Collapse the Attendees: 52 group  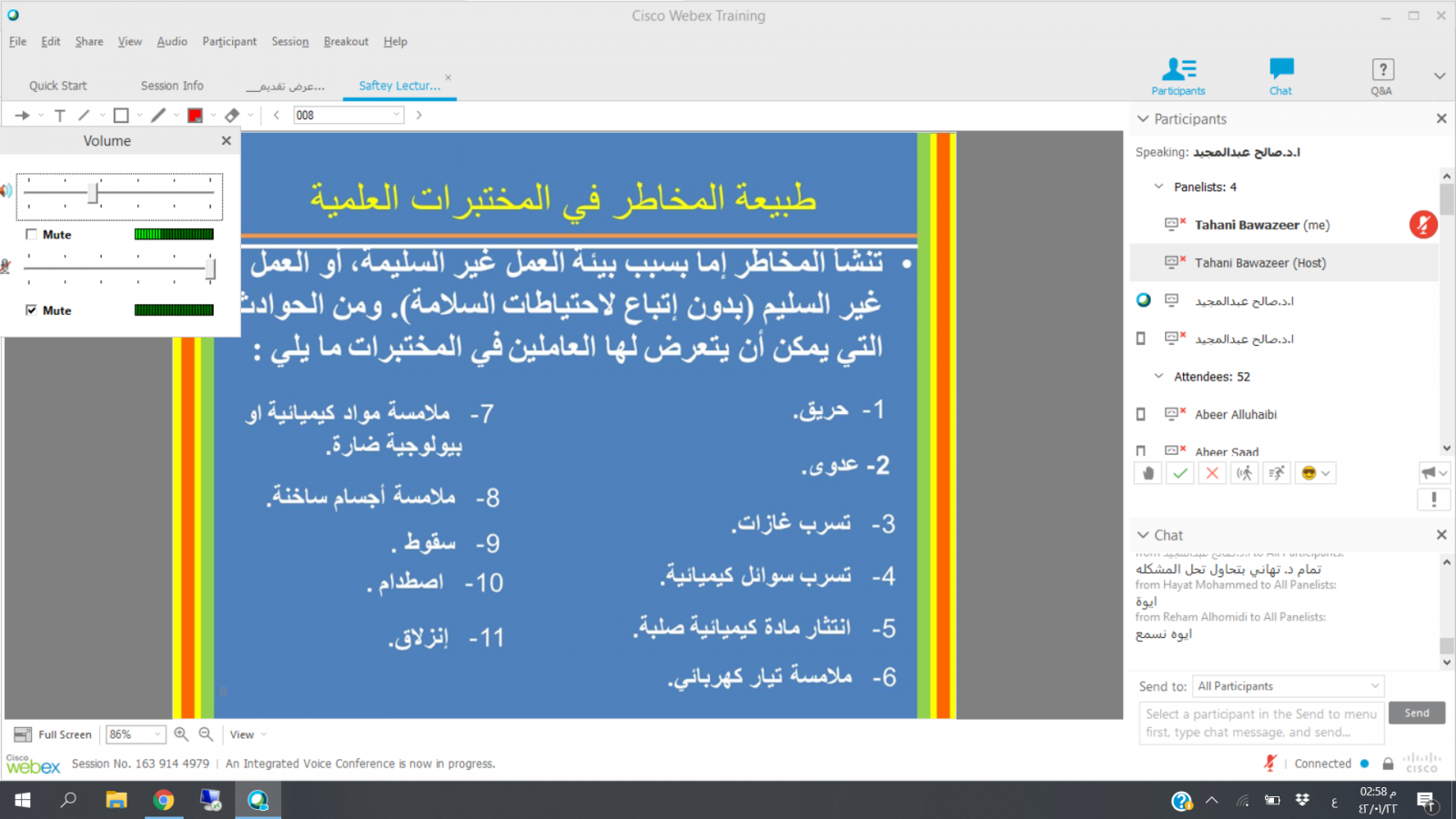click(1158, 376)
